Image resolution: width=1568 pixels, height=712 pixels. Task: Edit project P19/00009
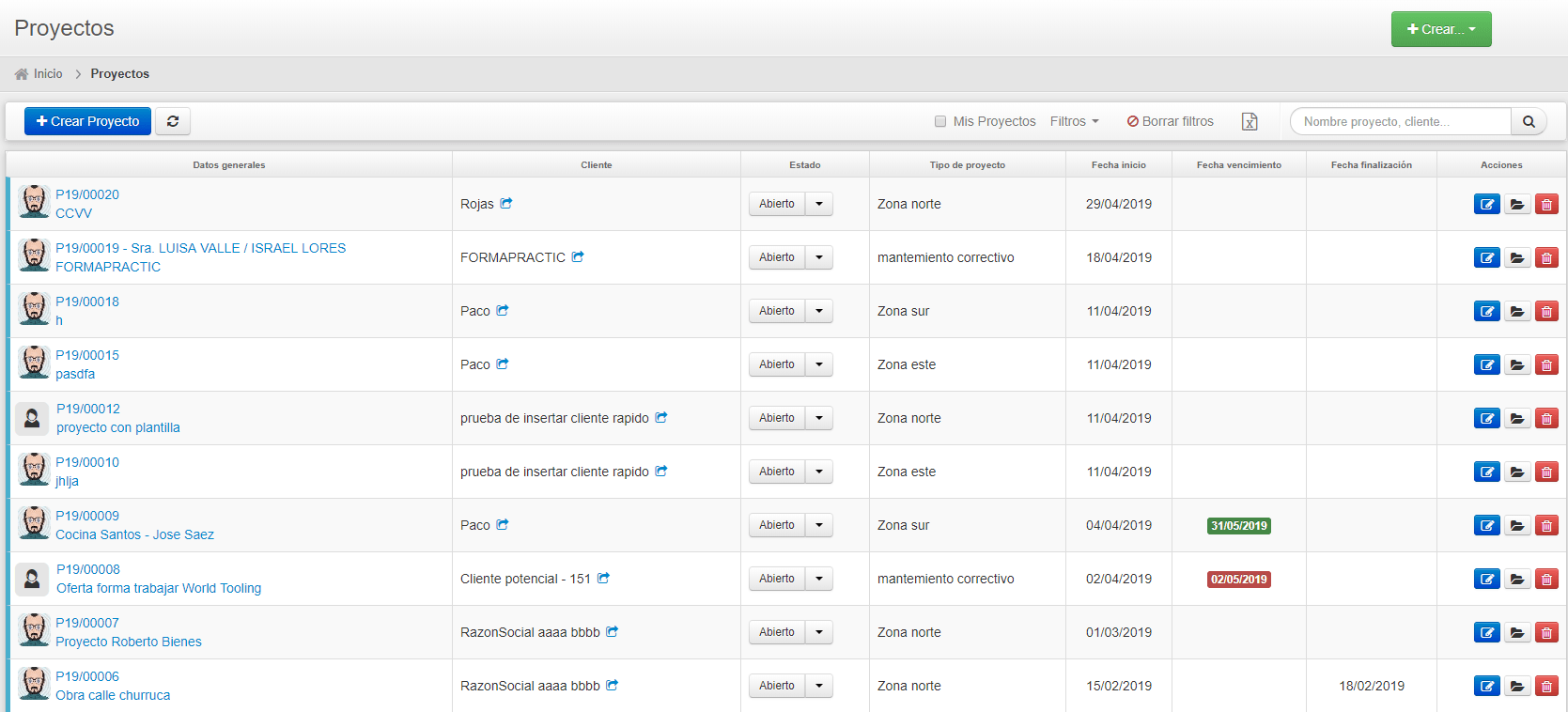tap(1487, 525)
